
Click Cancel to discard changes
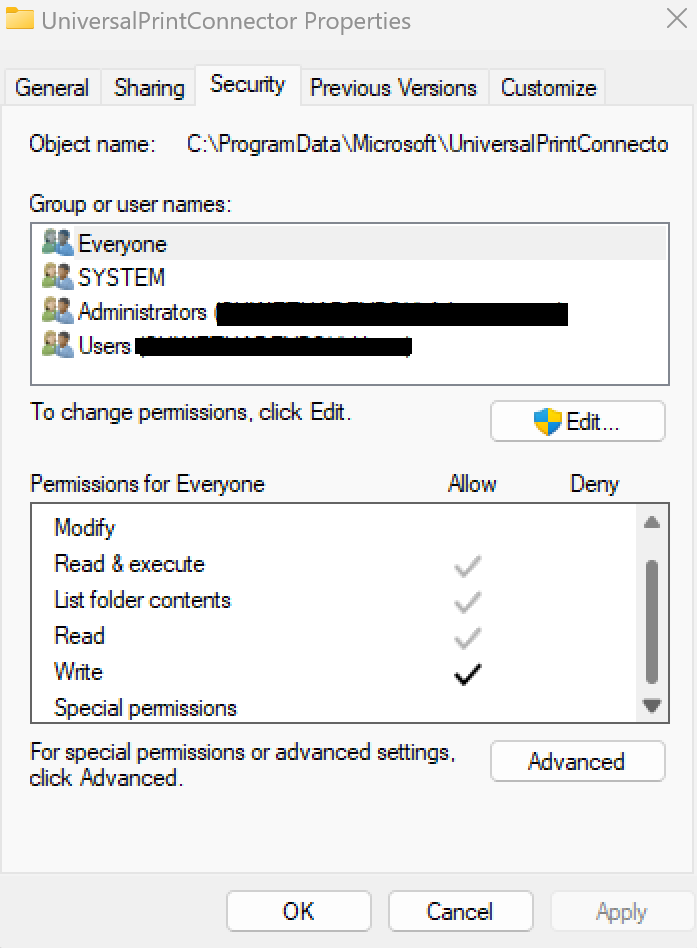(460, 911)
